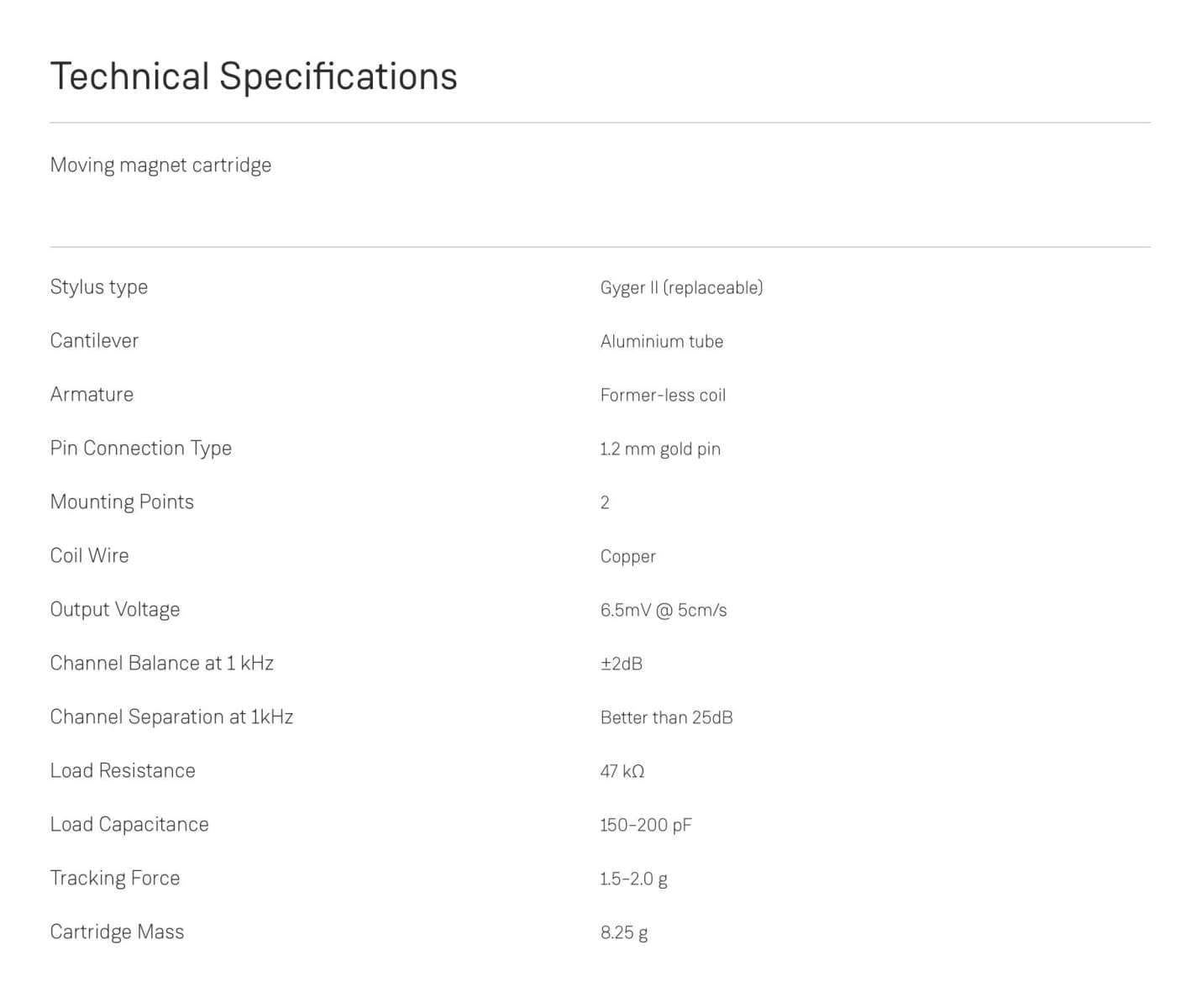Click the Load Capacitance label
This screenshot has height=1008, width=1202.
coord(129,825)
